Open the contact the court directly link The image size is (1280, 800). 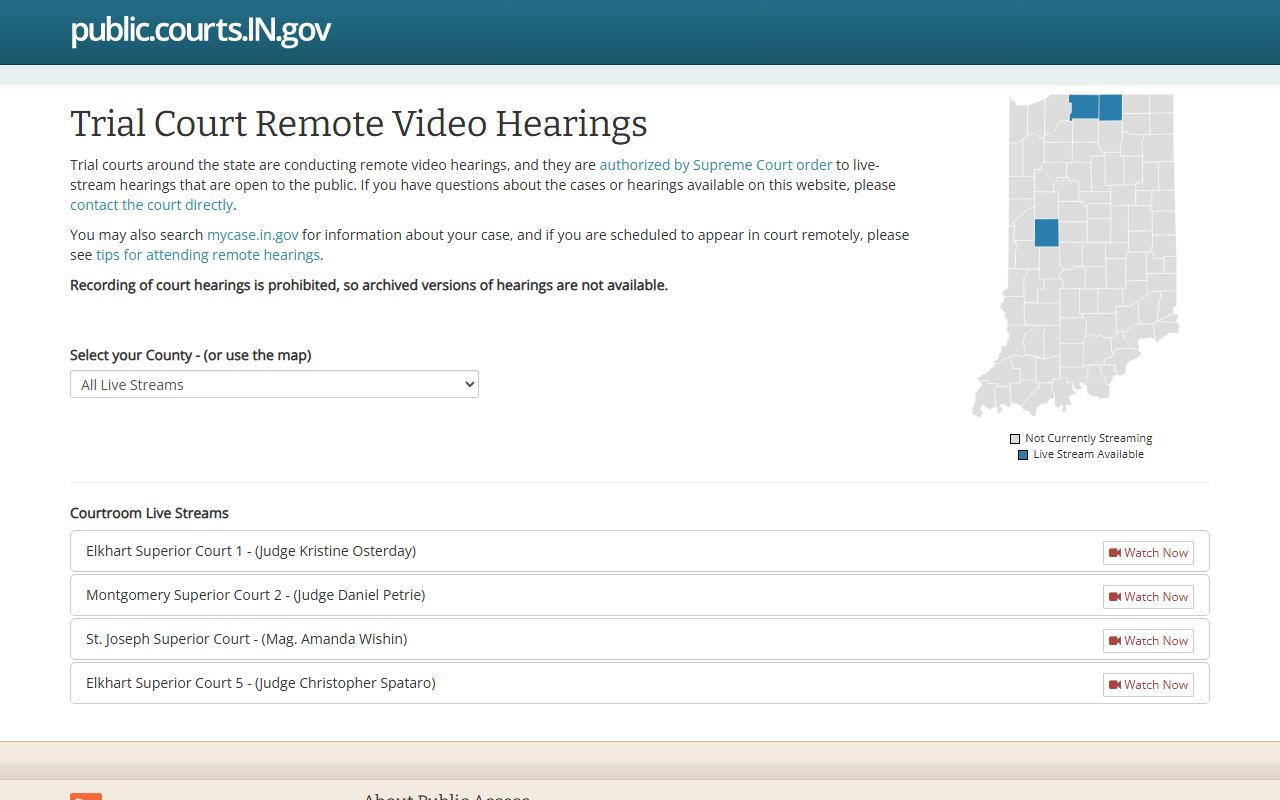click(x=151, y=205)
